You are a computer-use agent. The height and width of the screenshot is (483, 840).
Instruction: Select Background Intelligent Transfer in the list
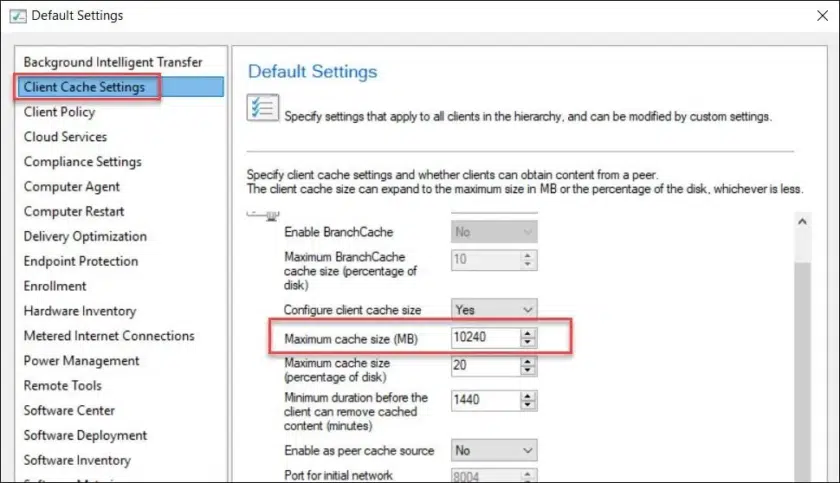click(x=113, y=62)
